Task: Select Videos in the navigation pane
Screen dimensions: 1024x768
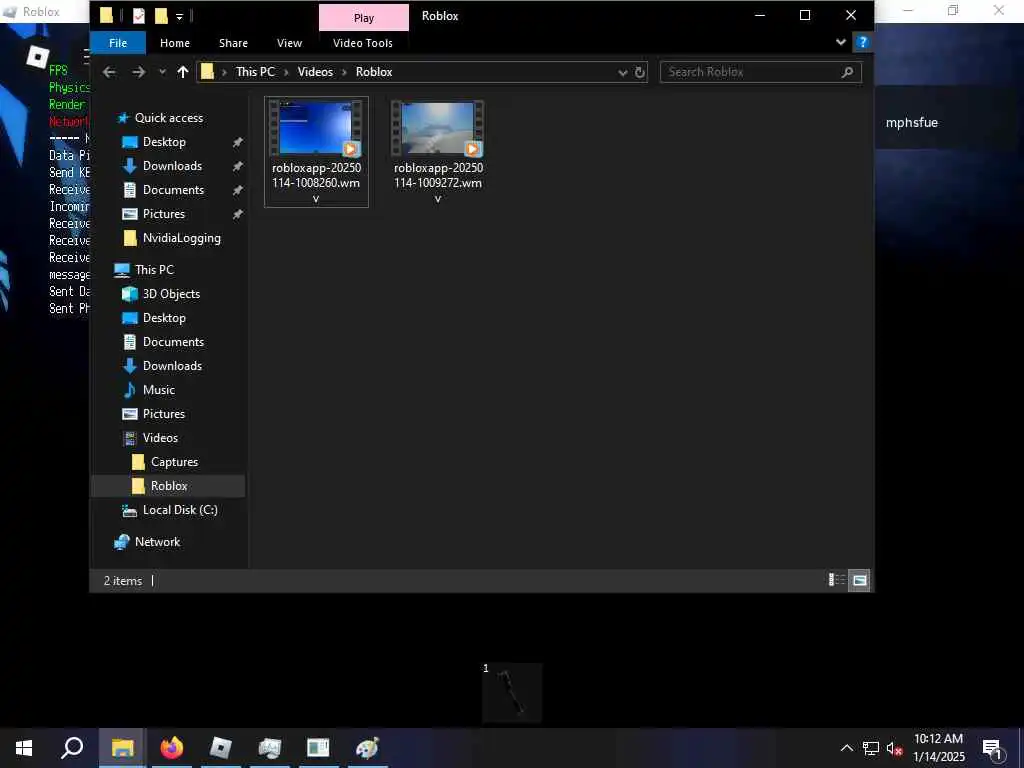Action: 160,438
